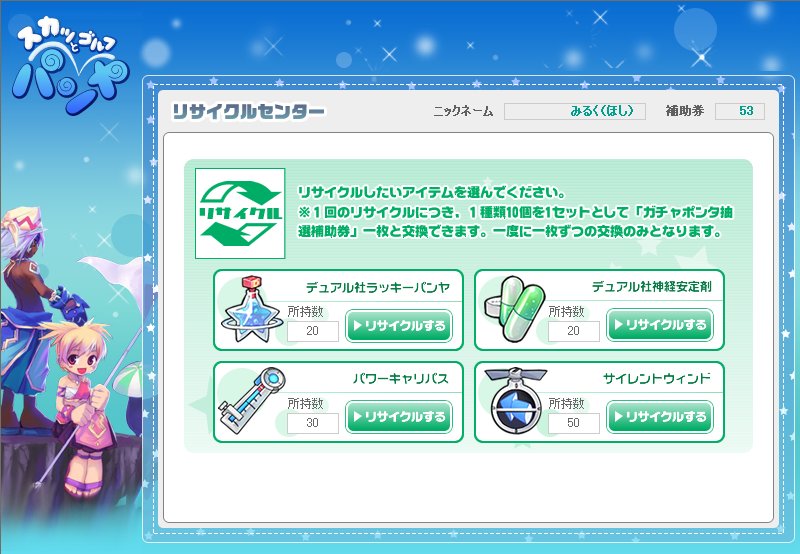Click パワーキャリパス 所持数 field showing 30
800x554 pixels.
pyautogui.click(x=313, y=423)
